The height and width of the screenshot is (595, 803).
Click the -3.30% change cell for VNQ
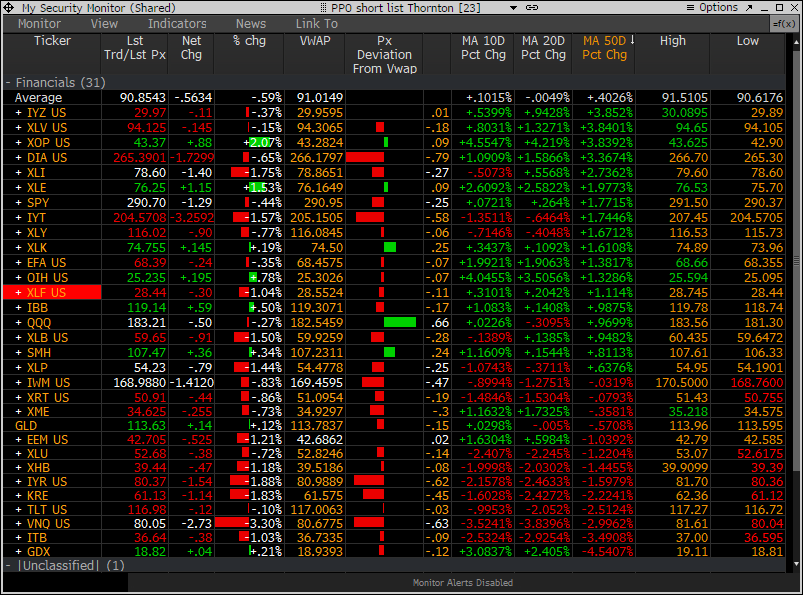[248, 523]
